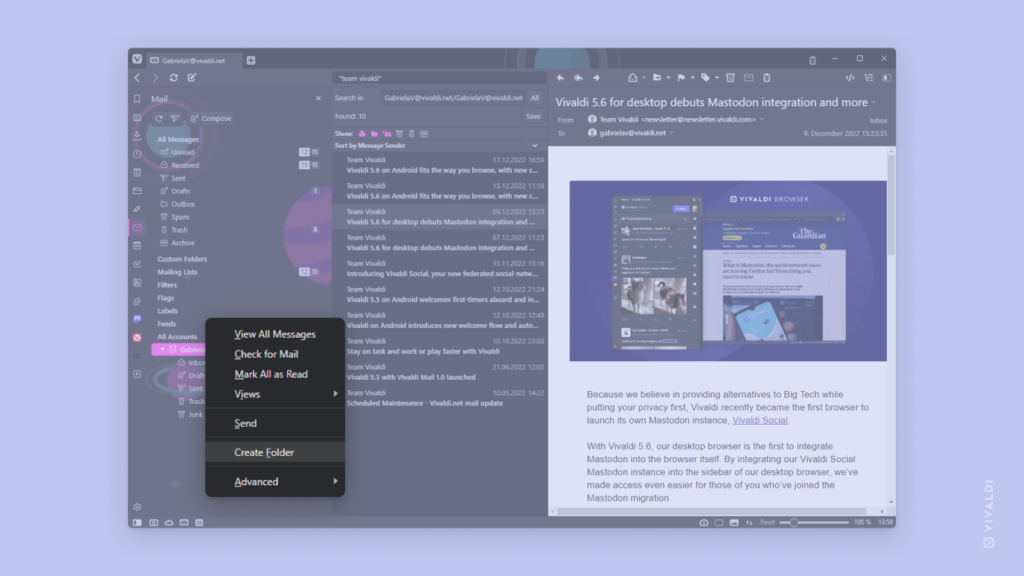This screenshot has width=1024, height=576.
Task: Refresh mail in the Mail panel
Action: tap(159, 118)
